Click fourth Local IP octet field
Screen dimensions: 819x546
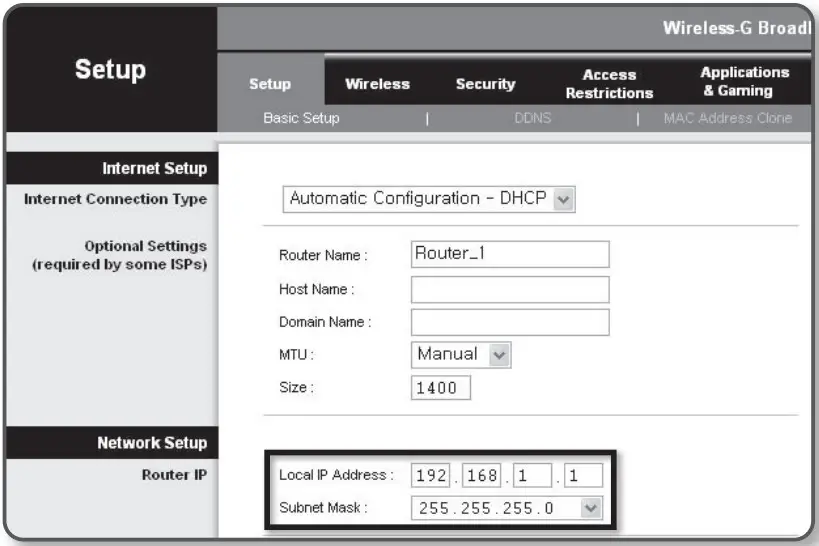583,475
